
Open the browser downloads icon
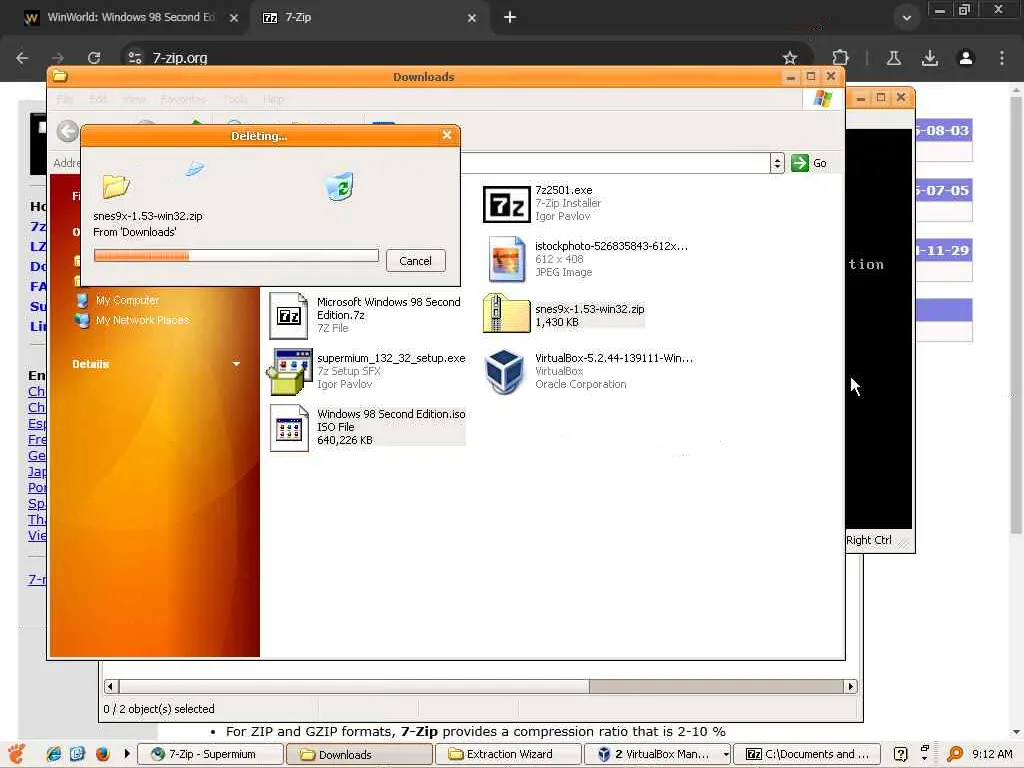[x=930, y=57]
